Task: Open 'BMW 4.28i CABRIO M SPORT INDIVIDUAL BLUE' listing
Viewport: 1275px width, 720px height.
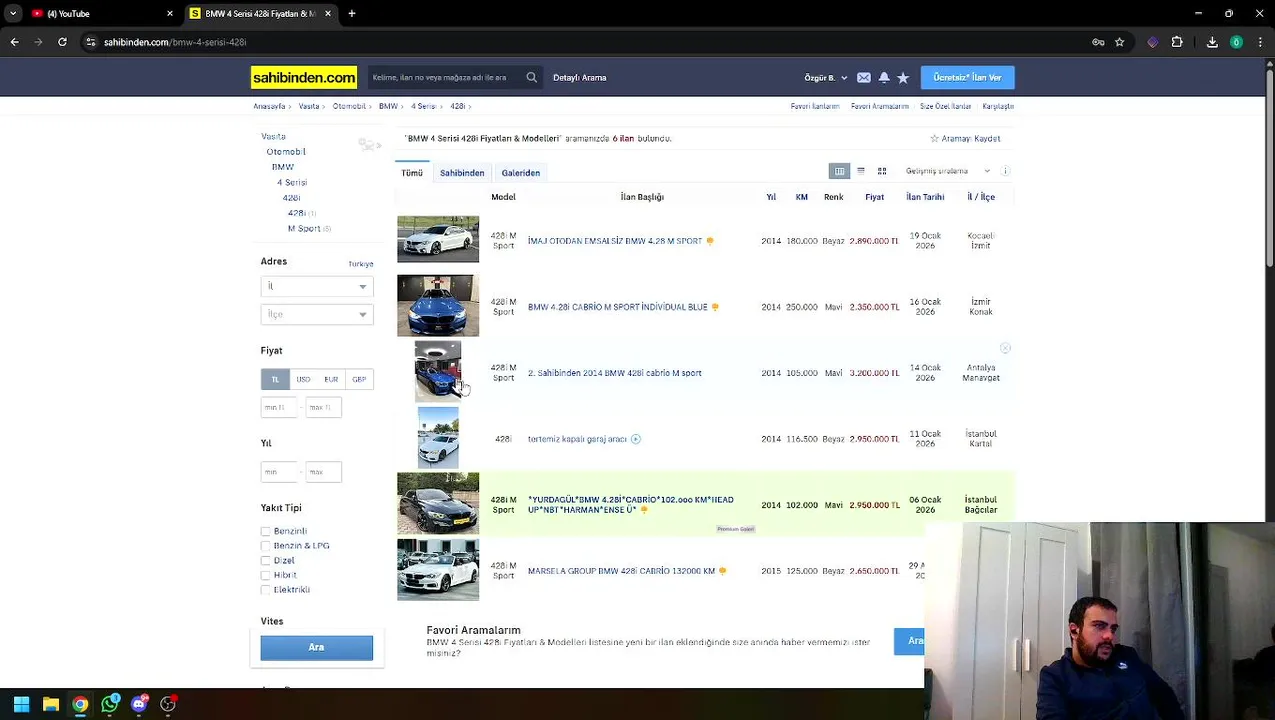Action: point(618,307)
